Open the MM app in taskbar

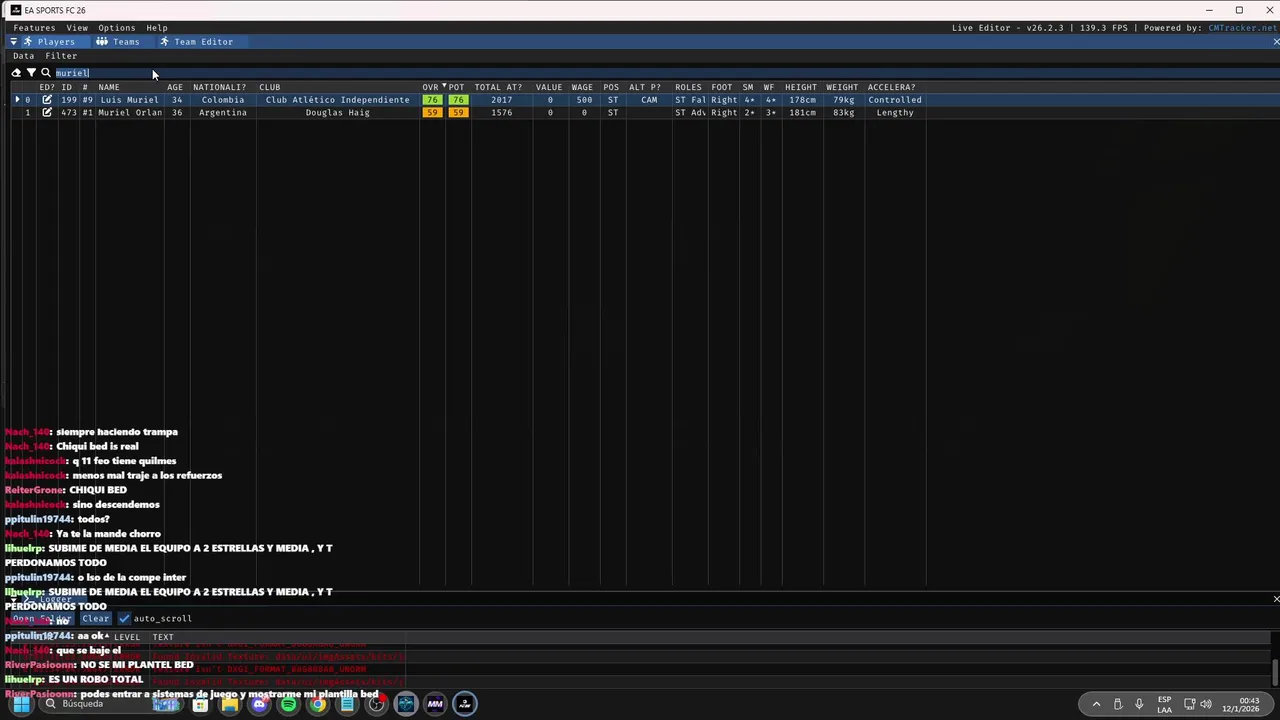coord(435,704)
